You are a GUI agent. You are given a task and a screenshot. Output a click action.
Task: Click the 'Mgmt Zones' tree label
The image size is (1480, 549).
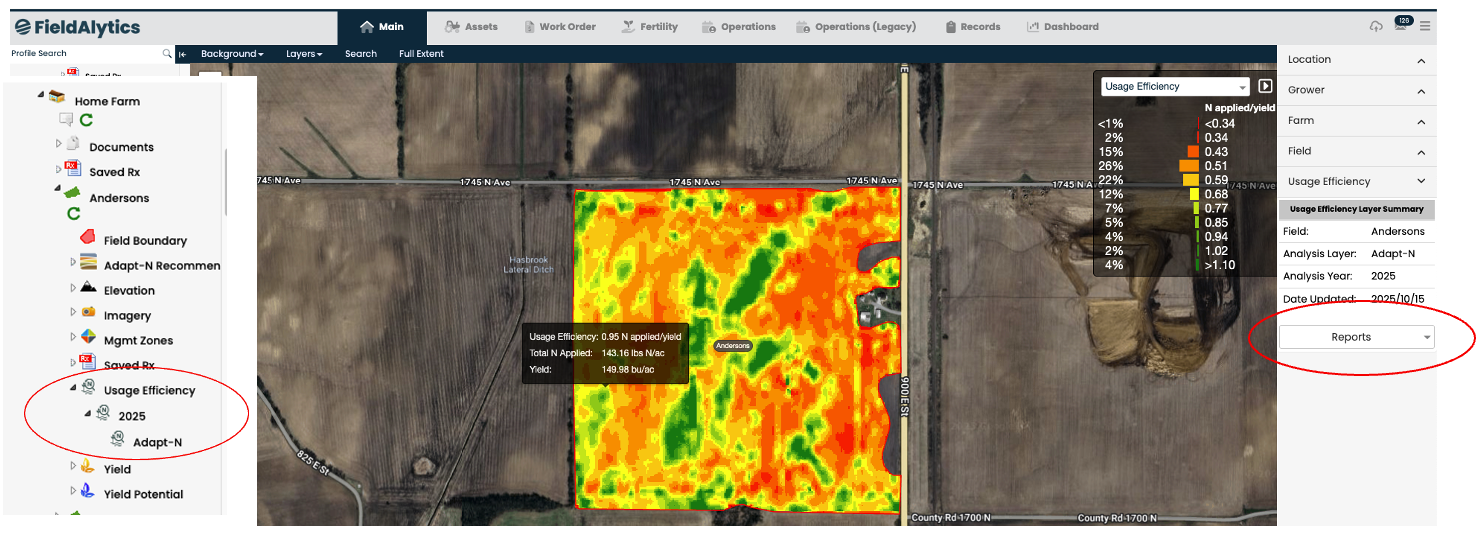pyautogui.click(x=139, y=341)
